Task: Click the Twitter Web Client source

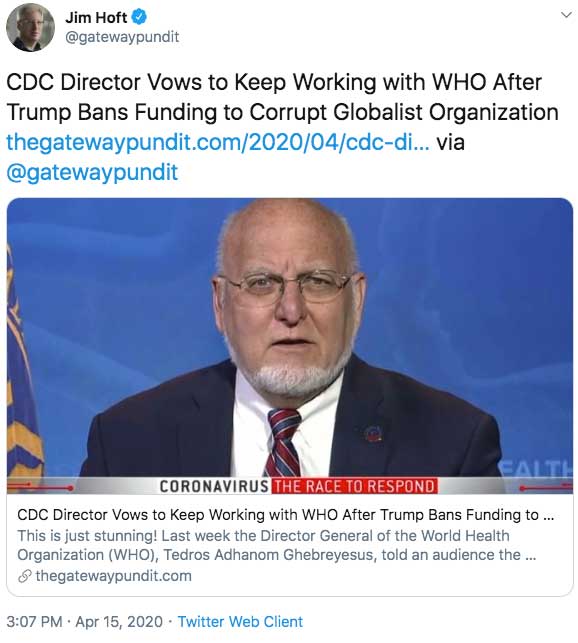Action: click(240, 622)
